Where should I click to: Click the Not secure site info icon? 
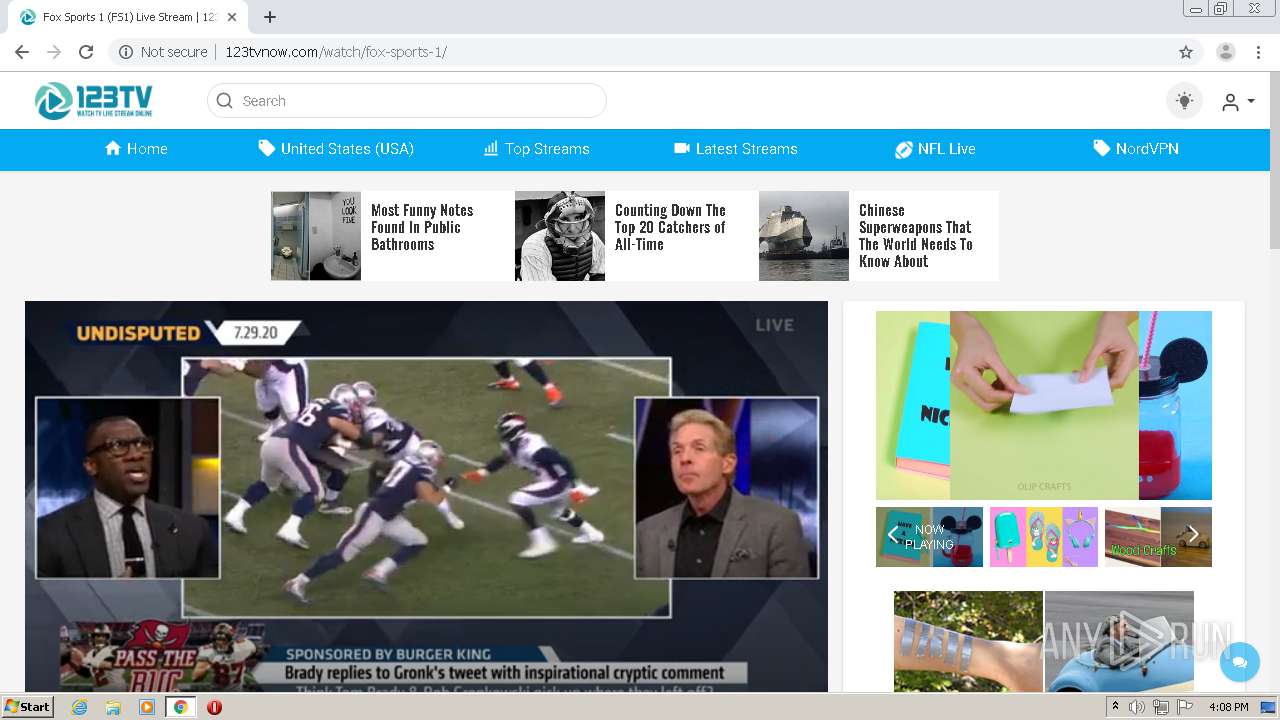[x=126, y=52]
